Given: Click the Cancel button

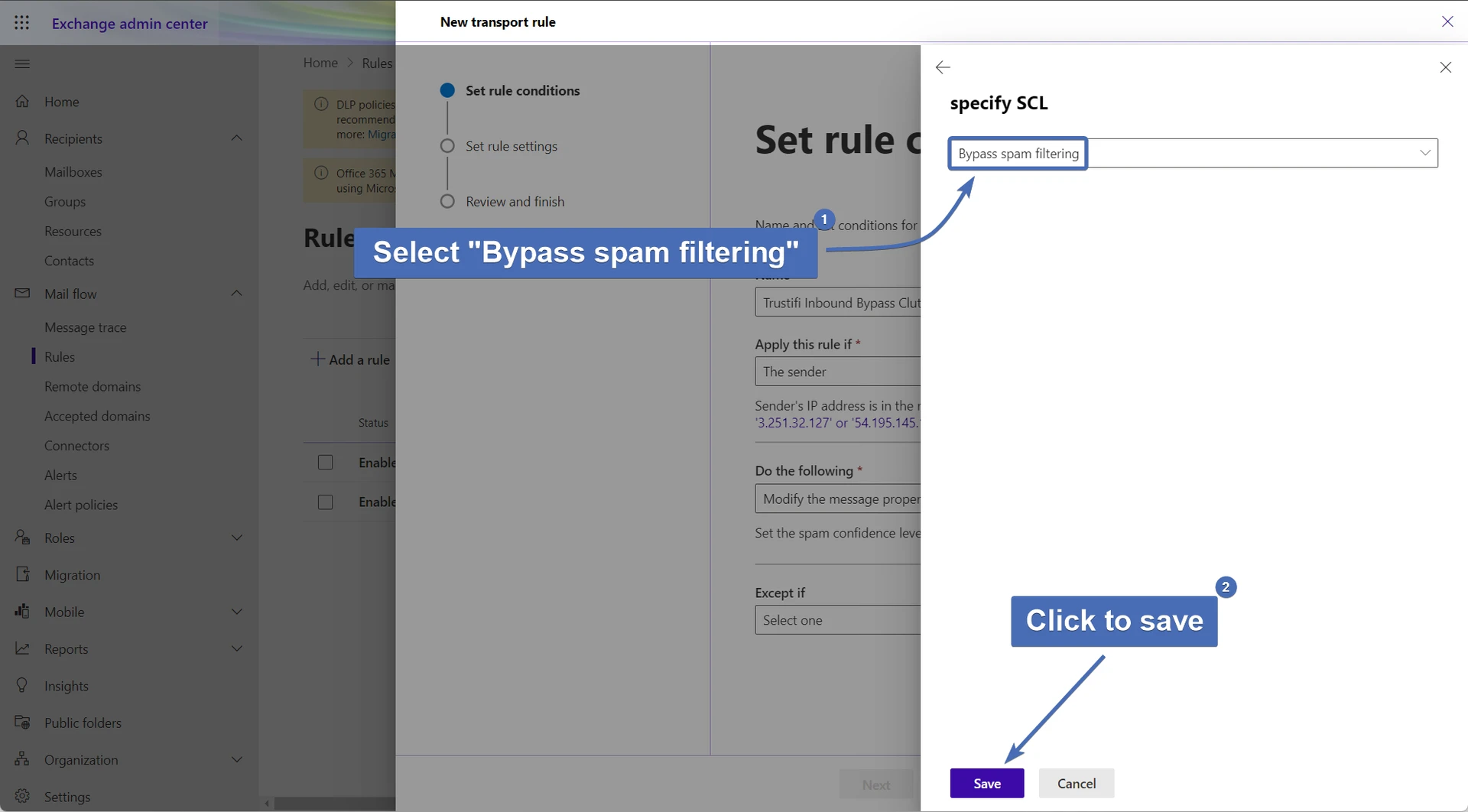Looking at the screenshot, I should (x=1076, y=783).
